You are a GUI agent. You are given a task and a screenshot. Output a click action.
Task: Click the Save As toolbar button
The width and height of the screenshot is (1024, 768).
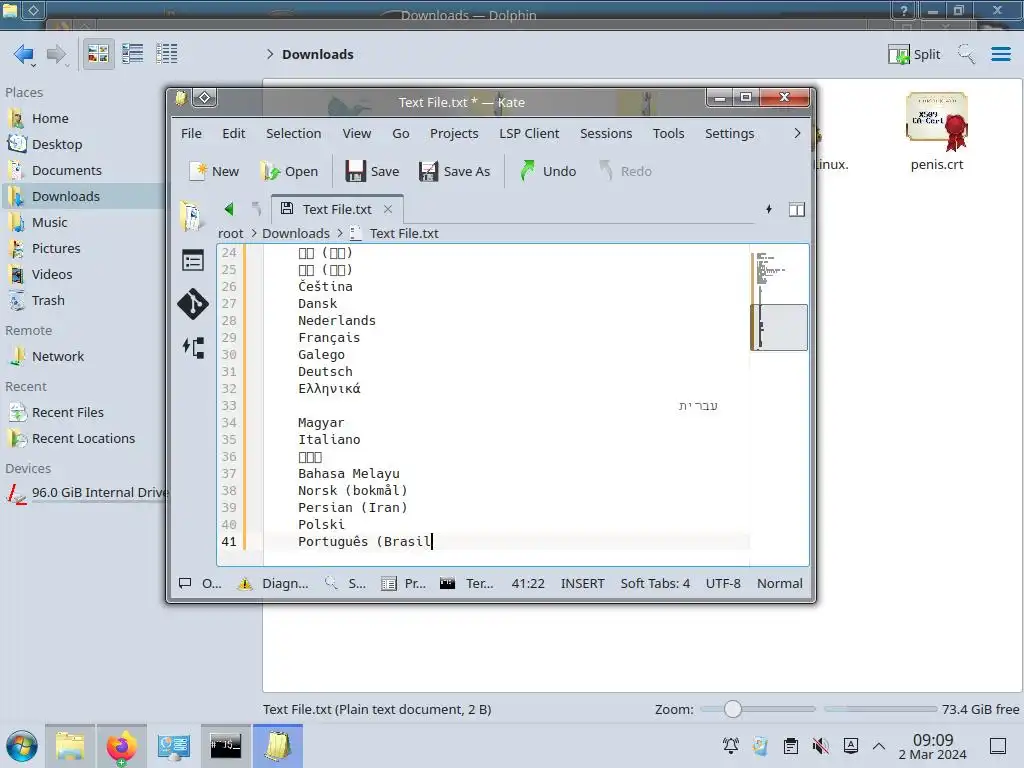(455, 171)
